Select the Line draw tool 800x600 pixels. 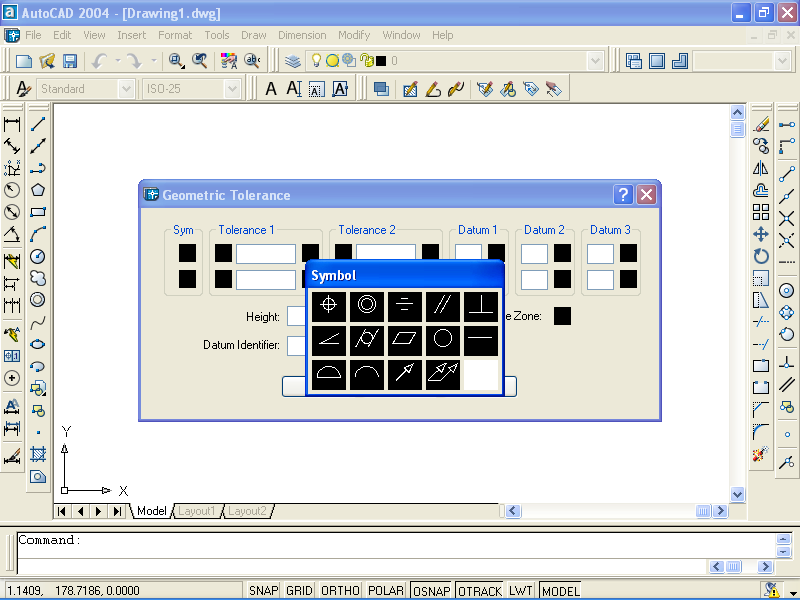(38, 124)
